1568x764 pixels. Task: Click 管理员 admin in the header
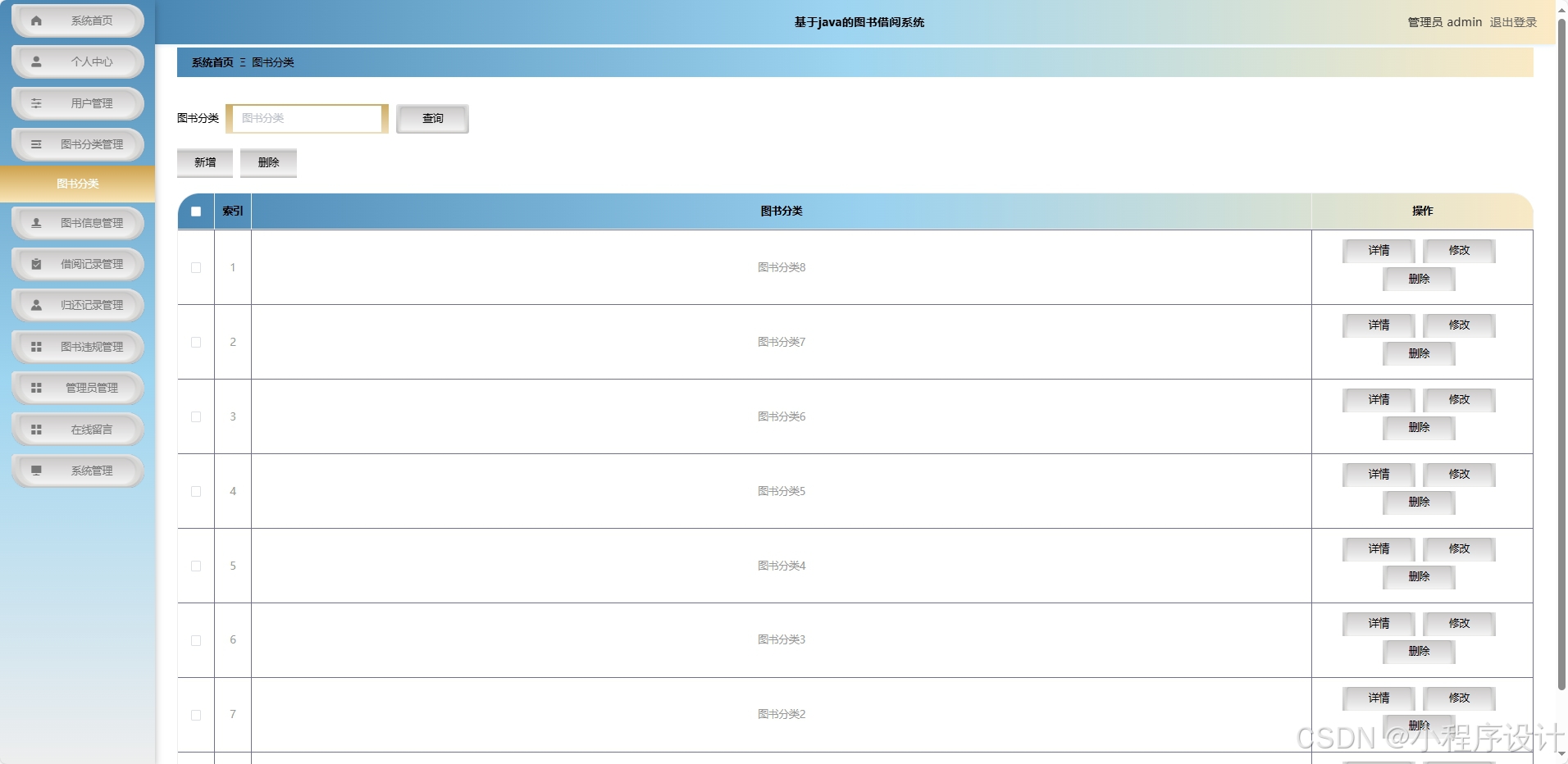coord(1445,22)
